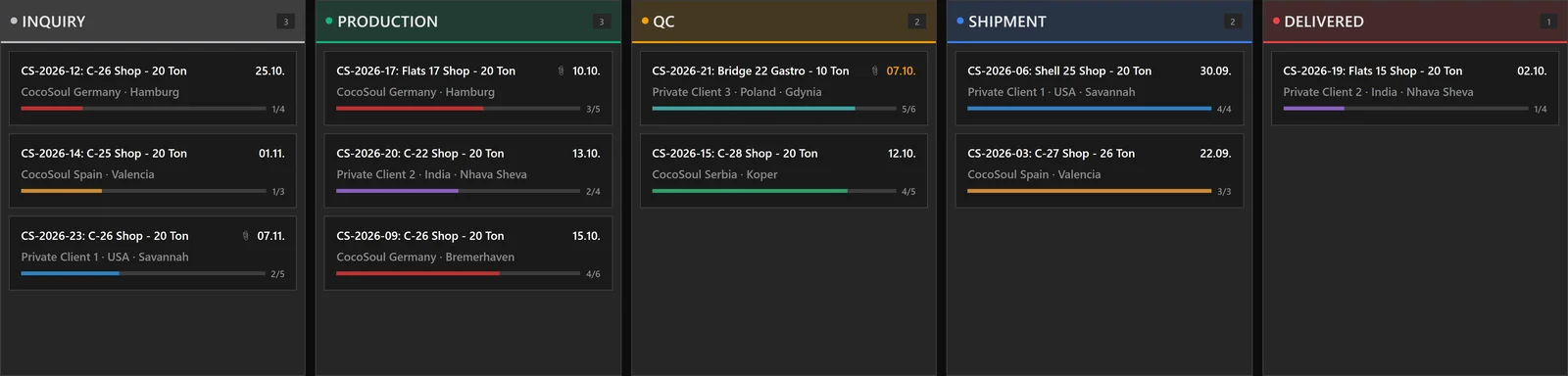Click the red progress bar on CS-2026-09
Viewport: 1568px width, 376px height.
417,273
